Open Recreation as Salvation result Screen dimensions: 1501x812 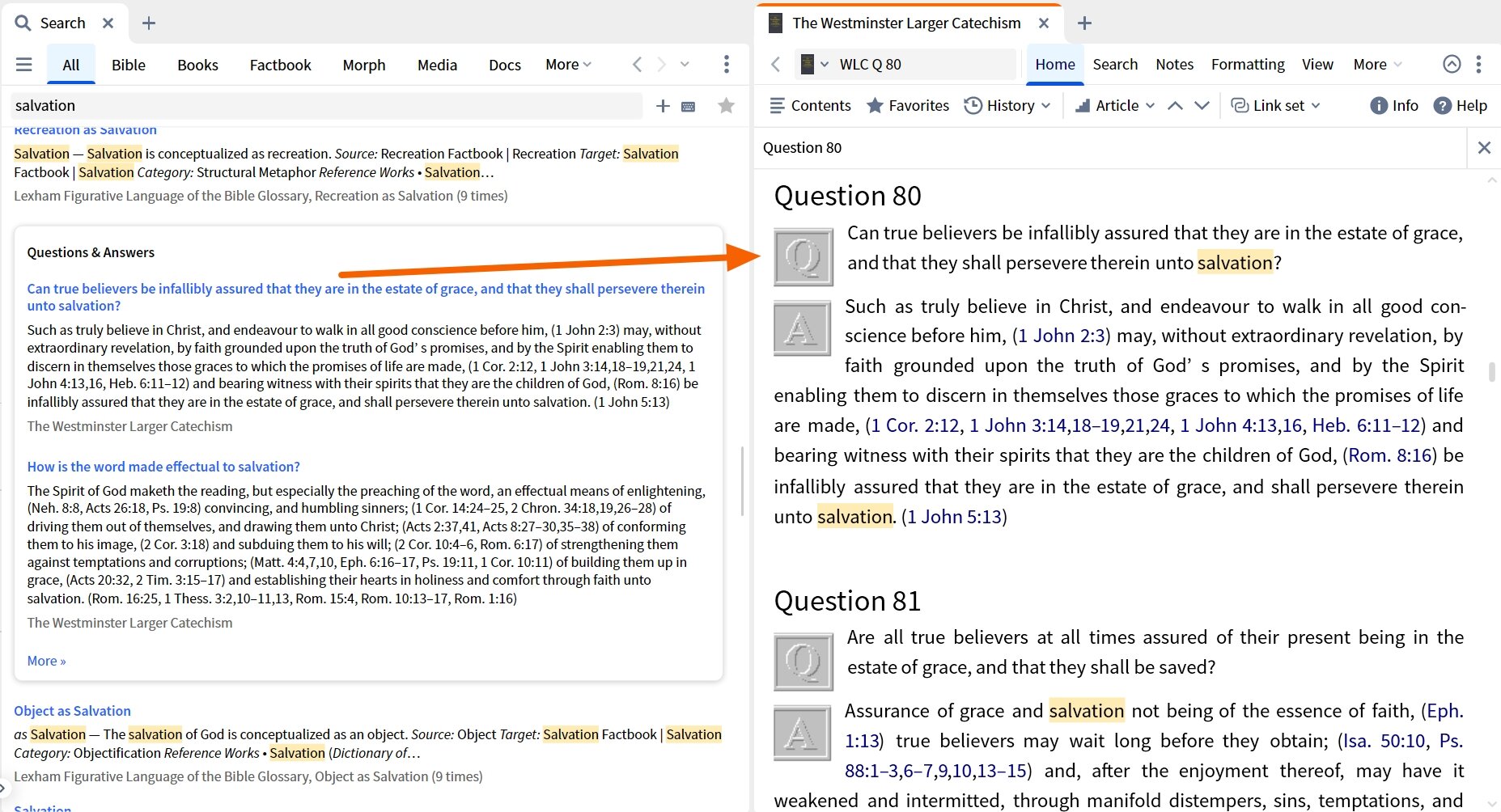point(85,130)
